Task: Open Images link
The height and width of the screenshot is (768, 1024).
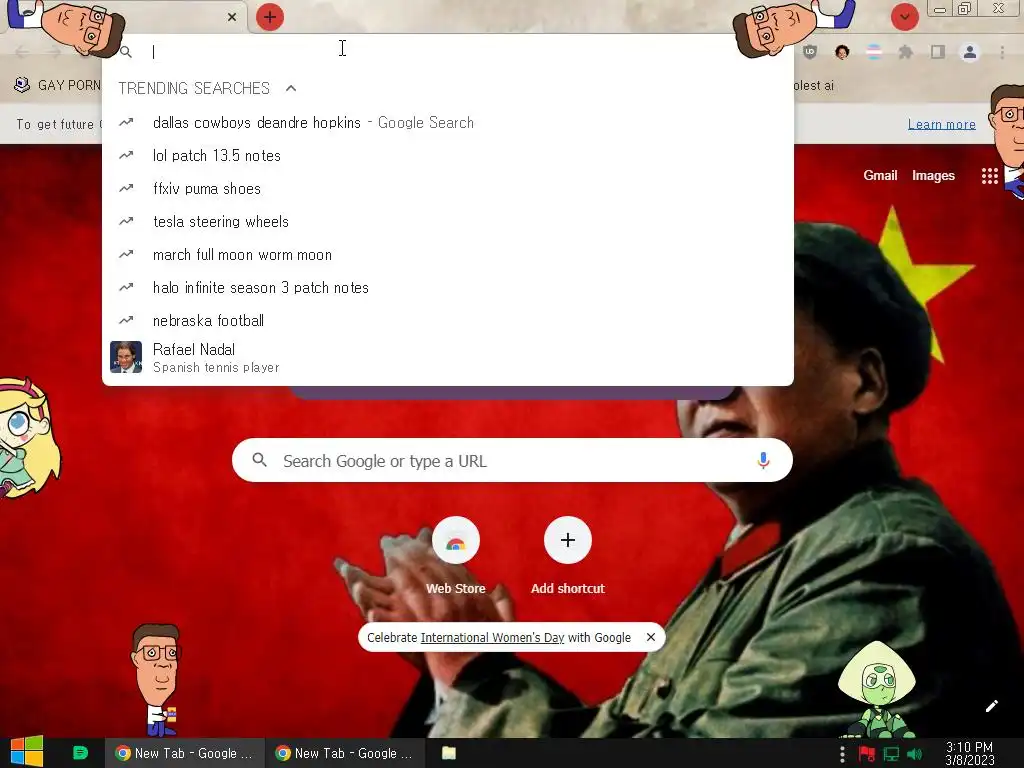Action: point(933,175)
